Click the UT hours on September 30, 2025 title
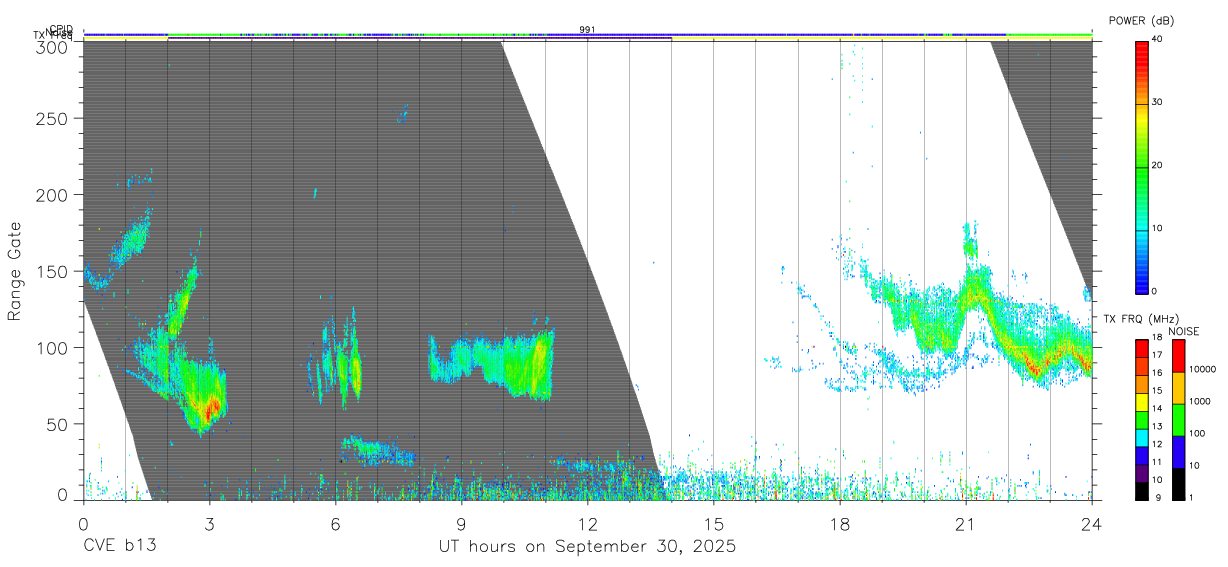The image size is (1228, 567). click(x=587, y=548)
